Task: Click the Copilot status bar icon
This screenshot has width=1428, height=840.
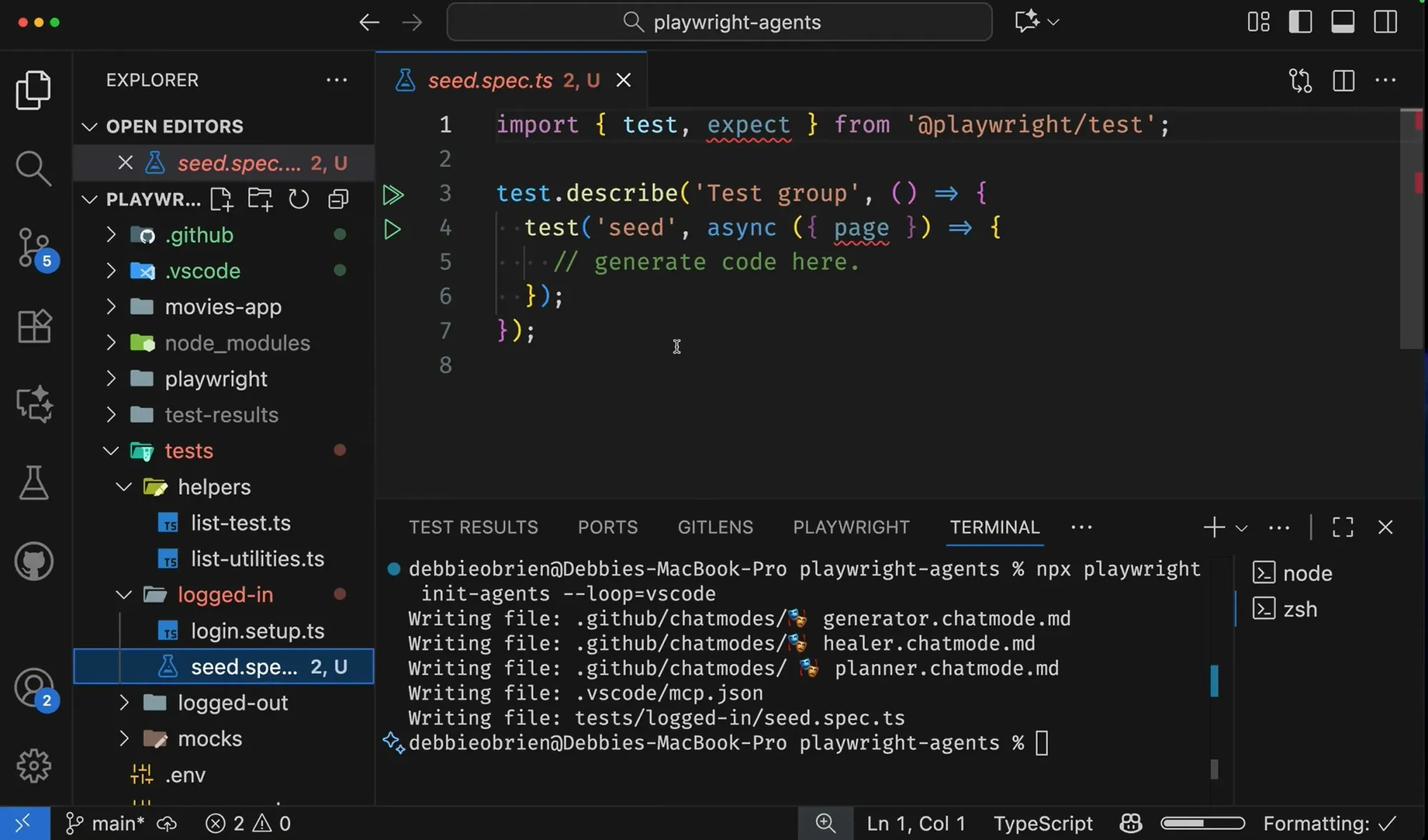Action: pos(1130,824)
